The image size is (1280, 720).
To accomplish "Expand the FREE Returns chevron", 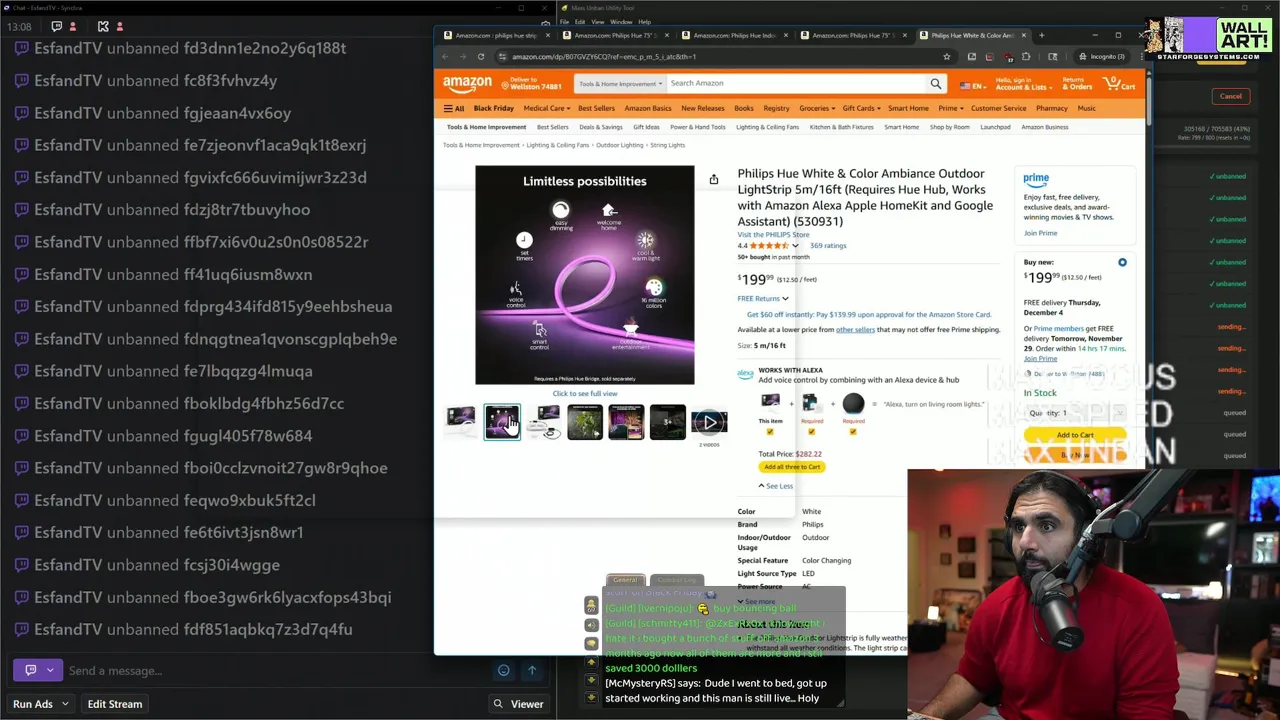I will [x=785, y=298].
